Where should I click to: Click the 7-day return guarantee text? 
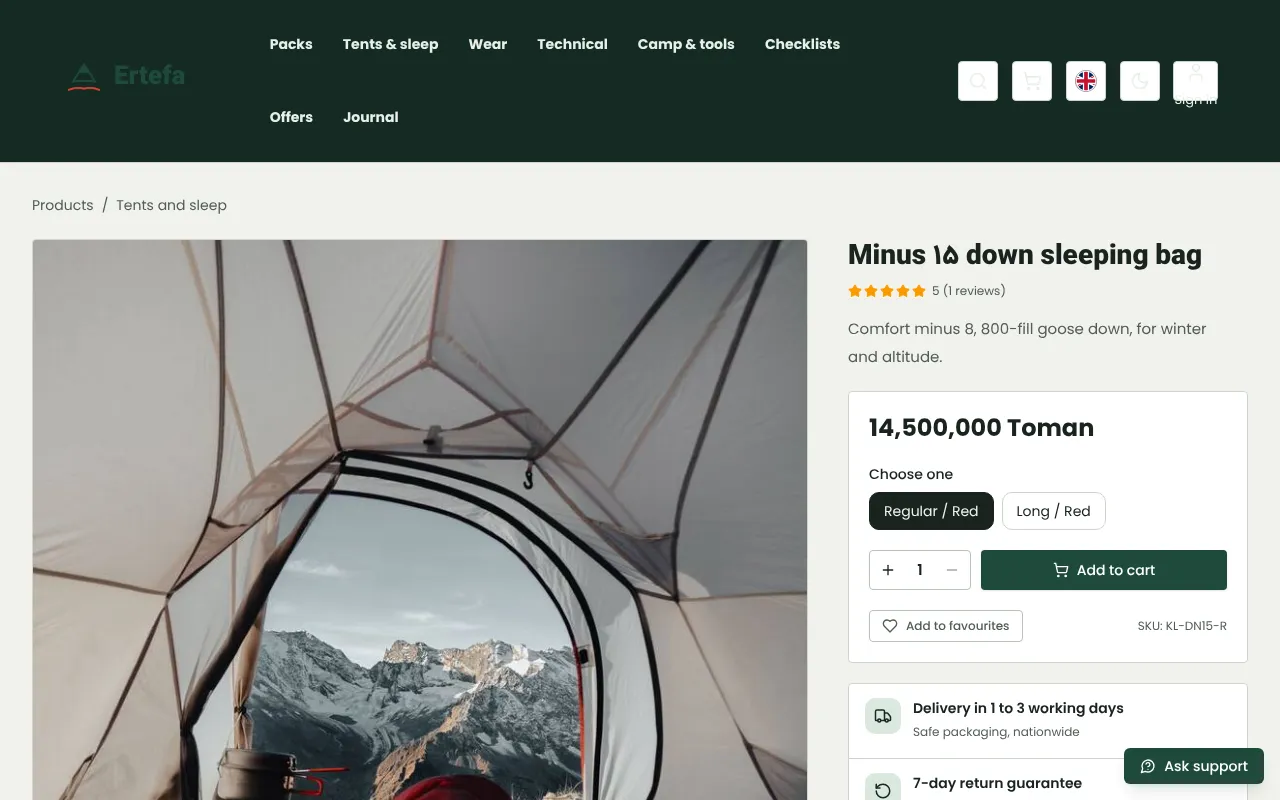click(x=997, y=783)
